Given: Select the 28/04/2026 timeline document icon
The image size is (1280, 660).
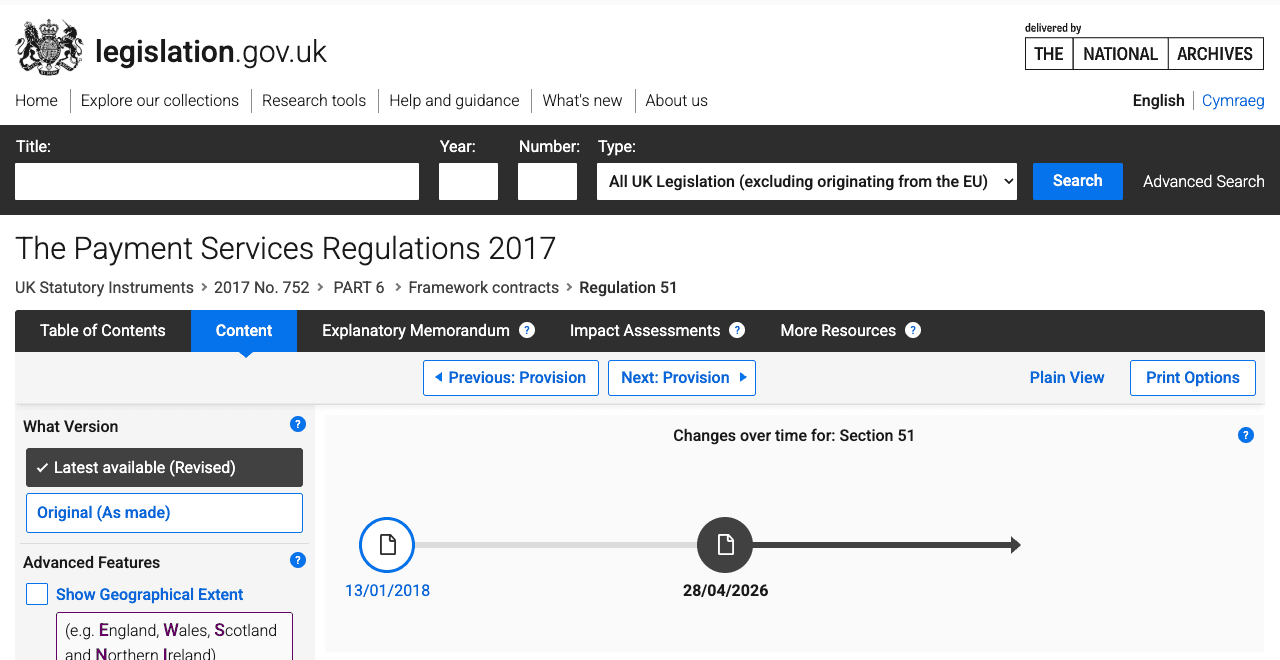Looking at the screenshot, I should [725, 545].
